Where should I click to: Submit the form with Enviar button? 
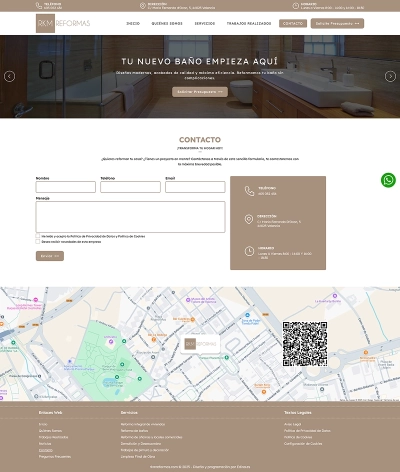50,256
